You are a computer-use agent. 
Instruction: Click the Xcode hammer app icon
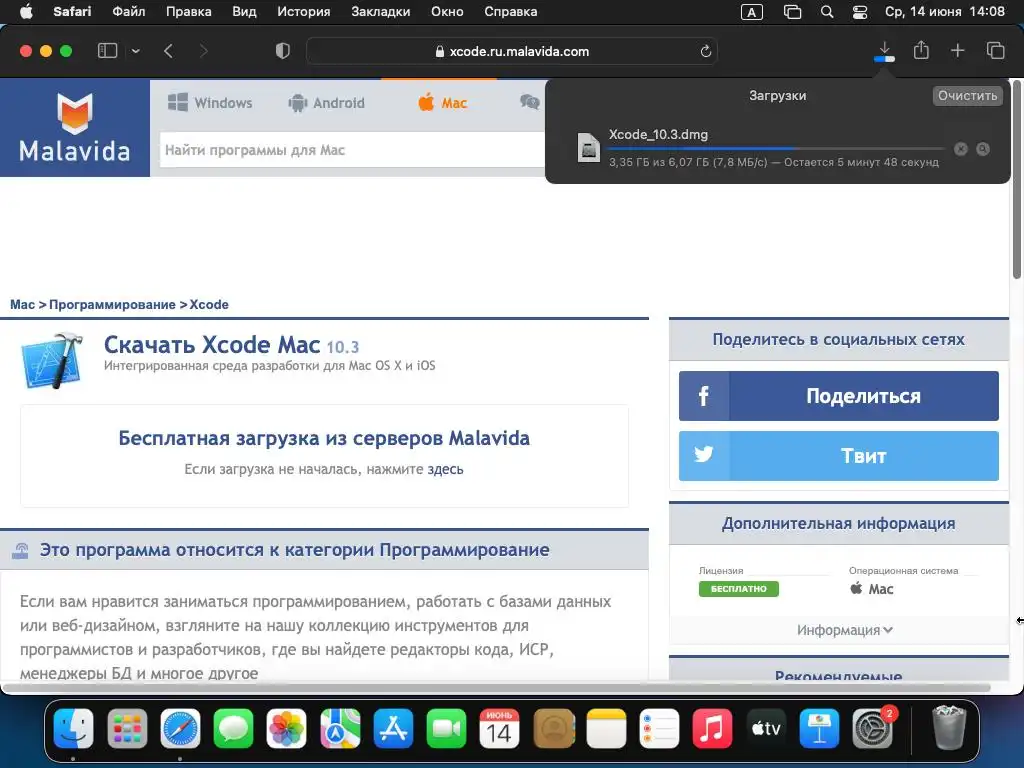pos(52,360)
